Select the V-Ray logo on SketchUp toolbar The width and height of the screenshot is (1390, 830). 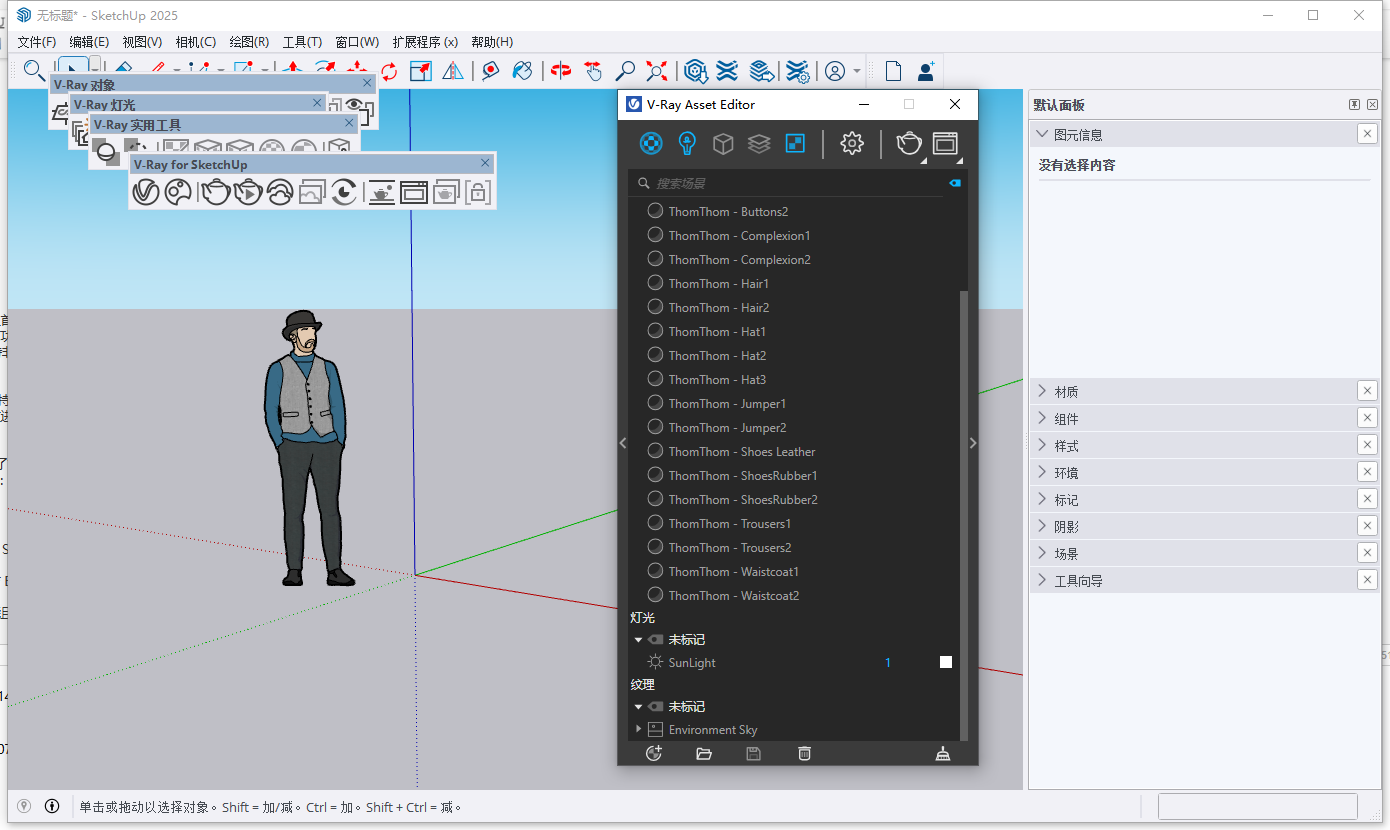click(x=146, y=192)
